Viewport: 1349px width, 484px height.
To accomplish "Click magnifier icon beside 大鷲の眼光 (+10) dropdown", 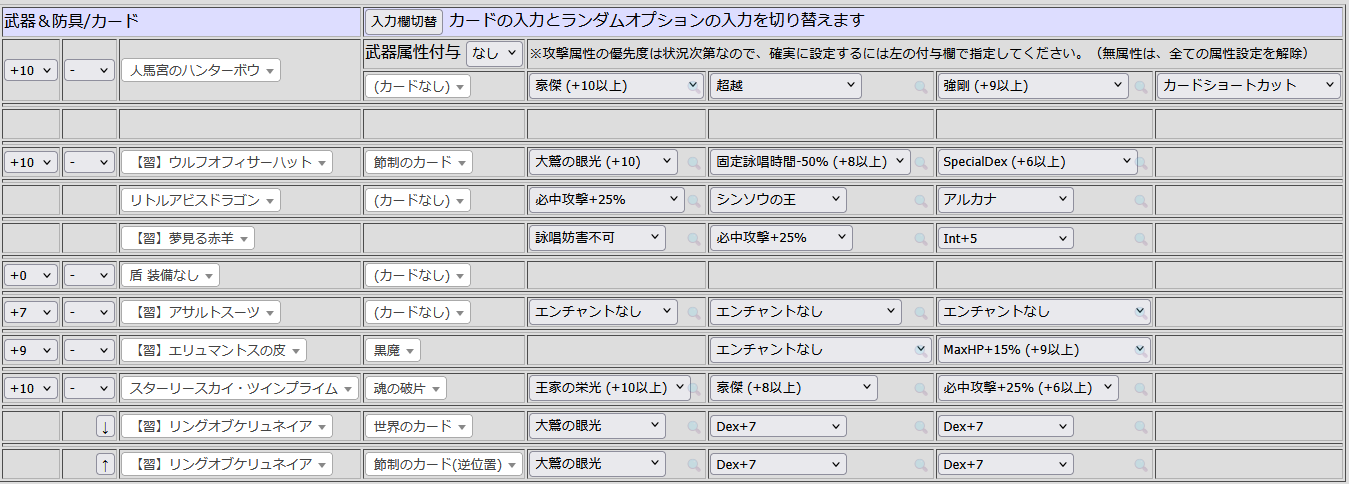I will (x=693, y=162).
